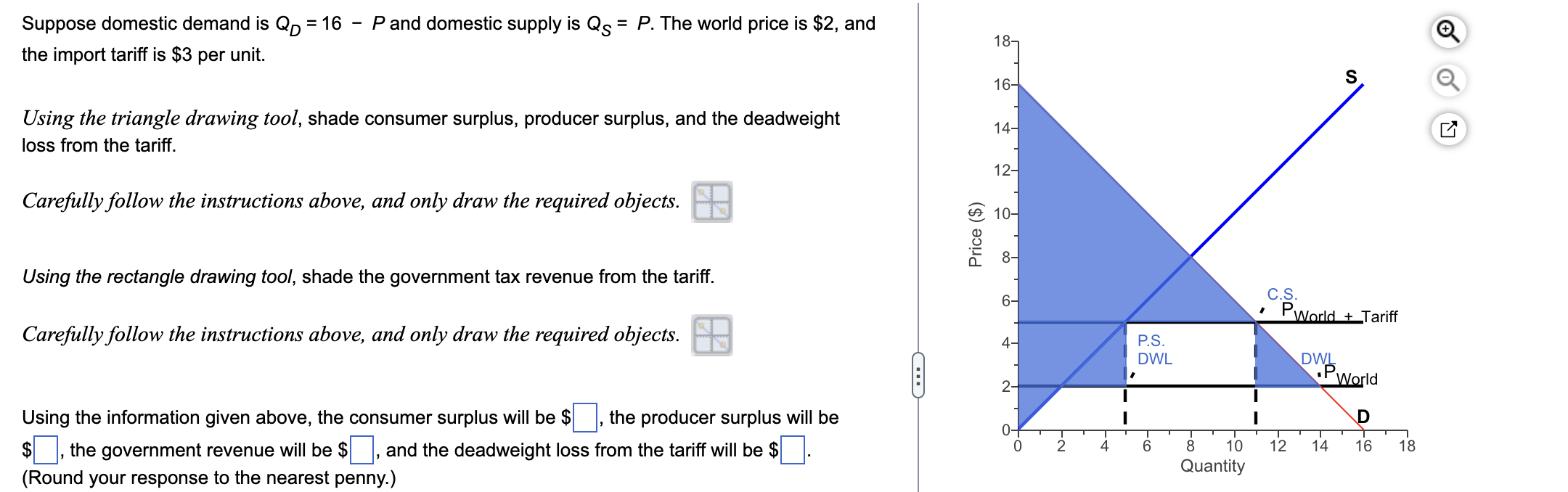Click inside the consumer surplus answer box
The image size is (1568, 492).
[585, 417]
